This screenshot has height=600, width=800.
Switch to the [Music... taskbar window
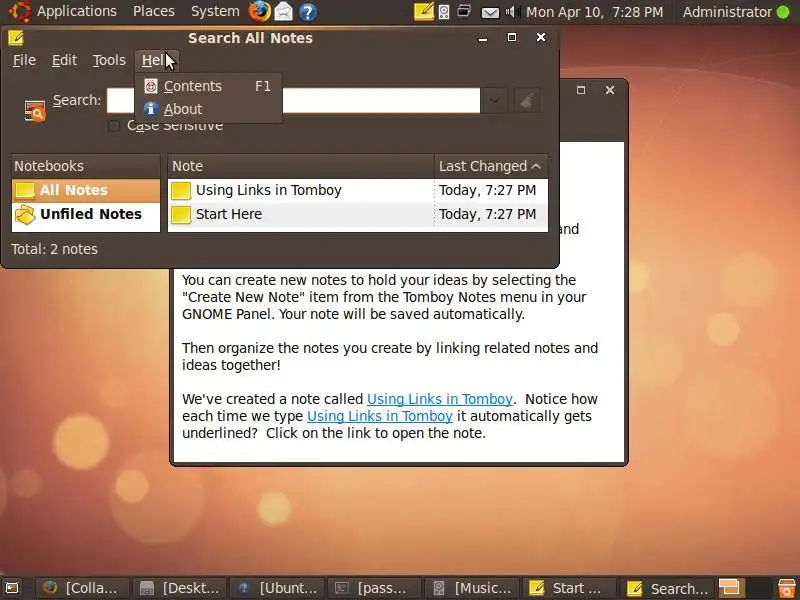[470, 588]
